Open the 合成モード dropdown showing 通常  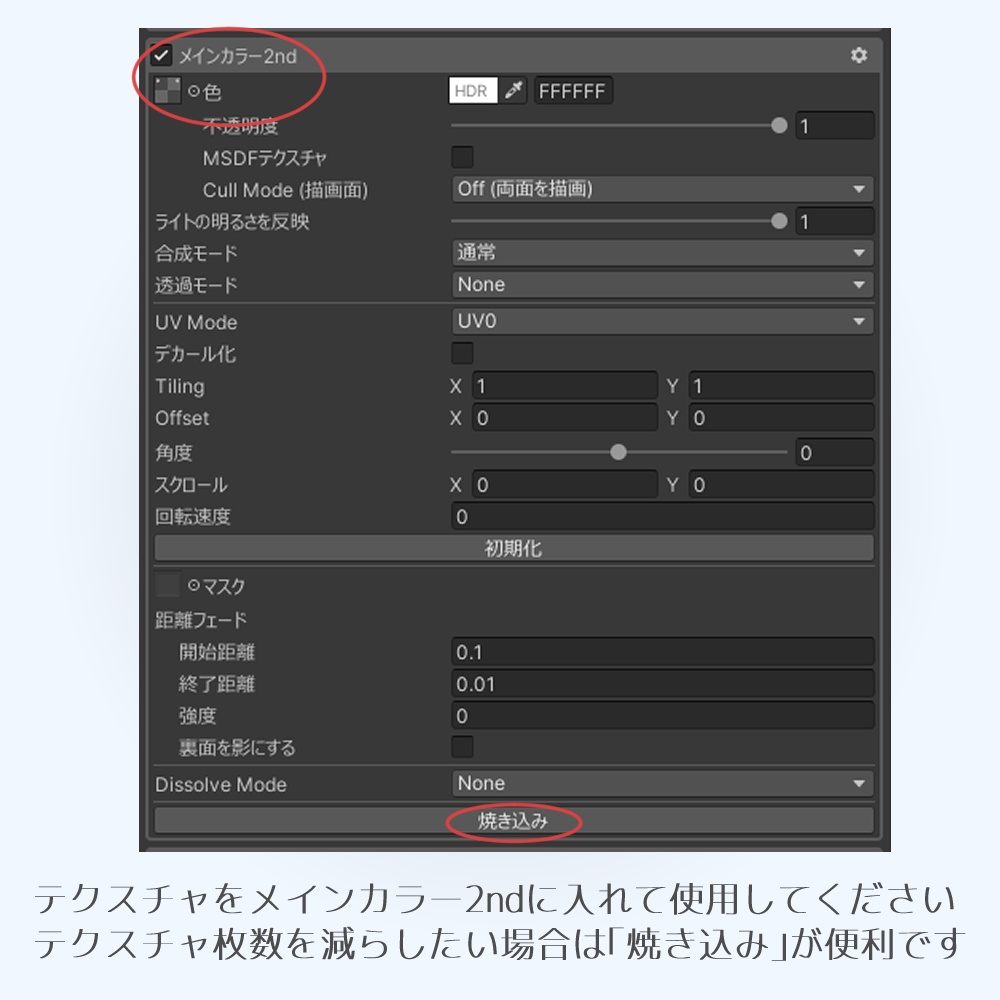click(662, 252)
